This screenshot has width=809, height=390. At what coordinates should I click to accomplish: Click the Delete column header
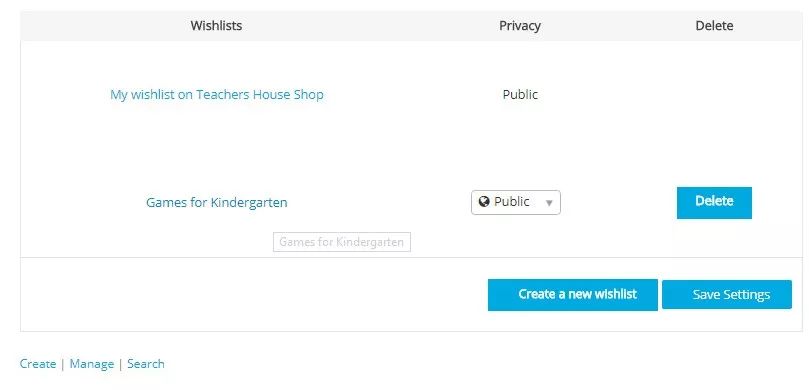(x=714, y=26)
